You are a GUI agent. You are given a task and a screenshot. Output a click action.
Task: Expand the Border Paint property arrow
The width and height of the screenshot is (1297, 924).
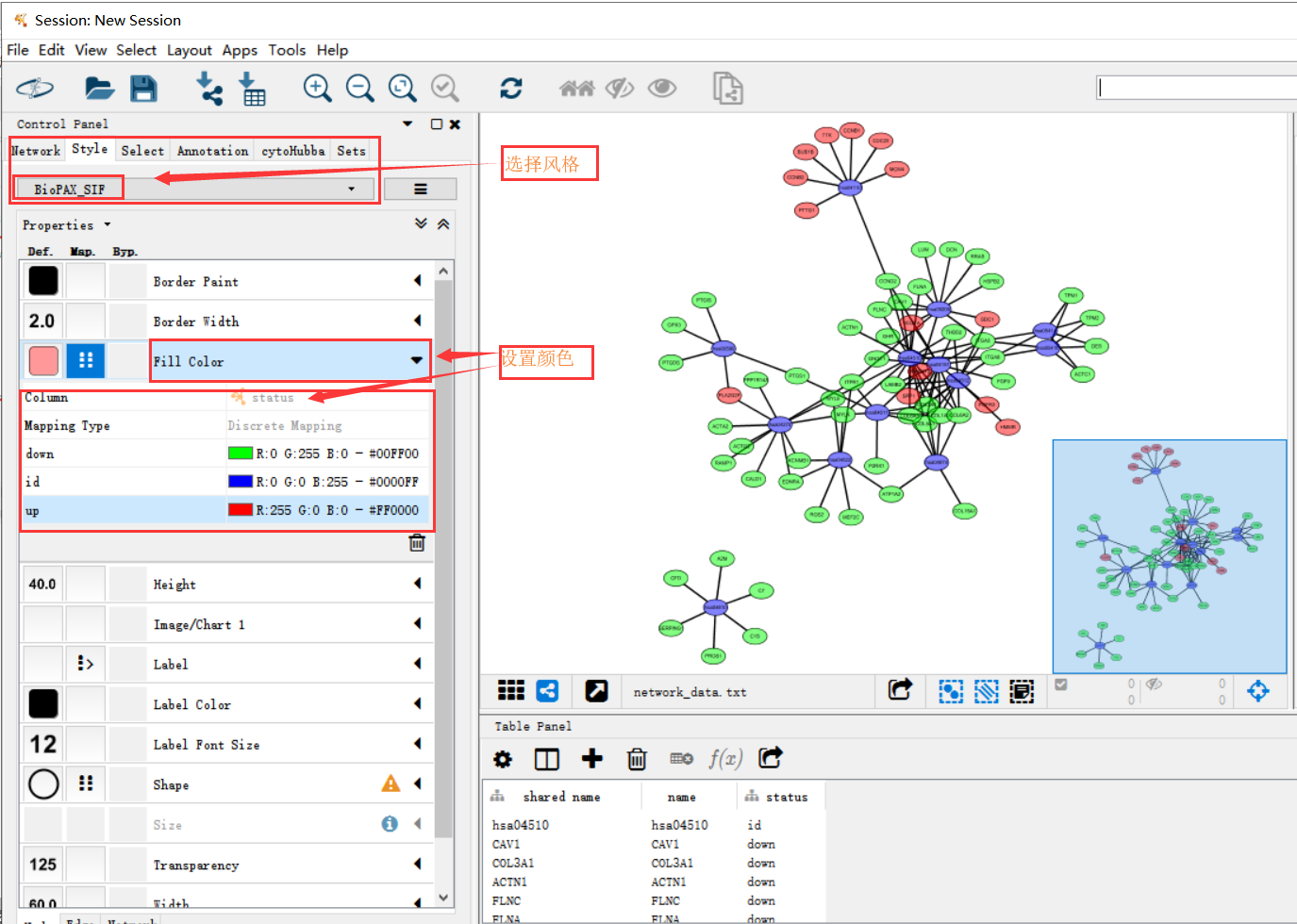417,280
